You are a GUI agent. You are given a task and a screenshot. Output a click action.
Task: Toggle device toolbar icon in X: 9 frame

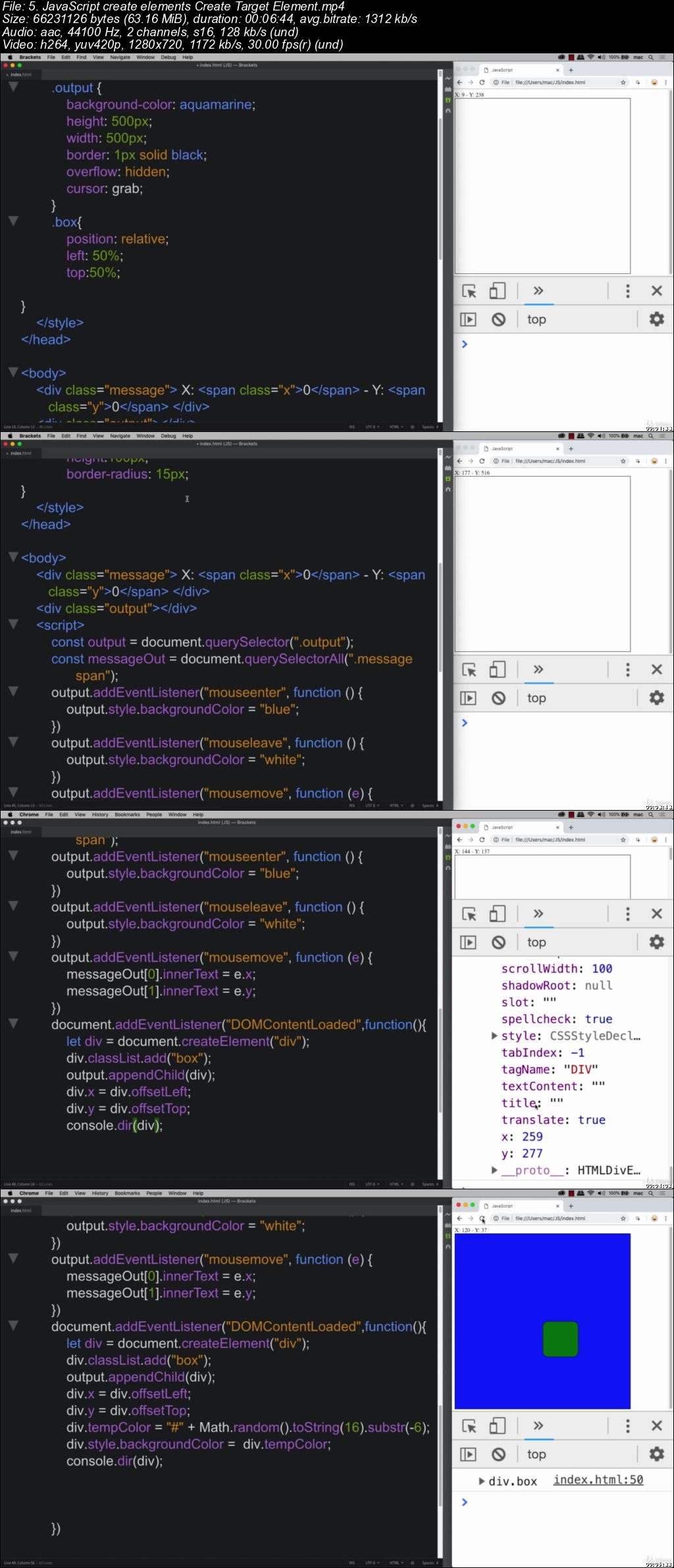498,291
